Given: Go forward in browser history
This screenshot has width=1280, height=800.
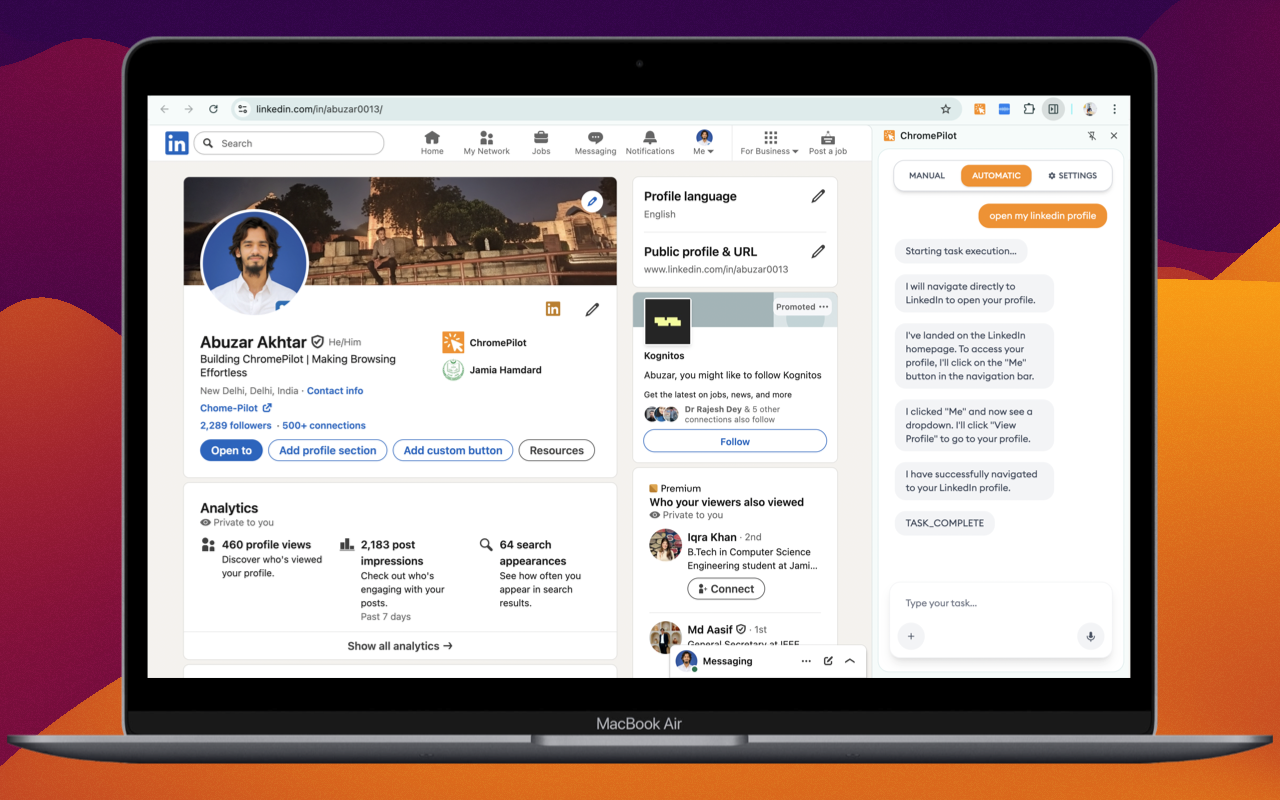Looking at the screenshot, I should click(x=189, y=109).
